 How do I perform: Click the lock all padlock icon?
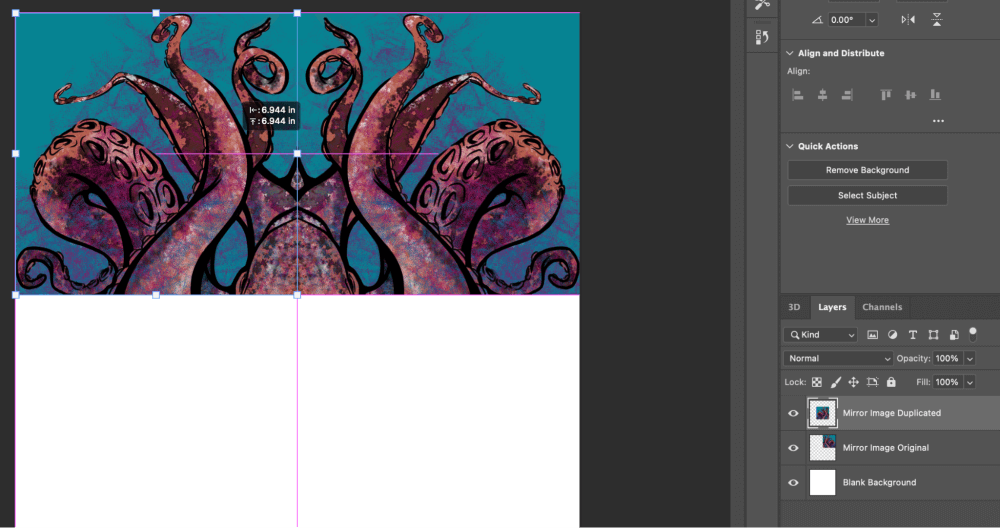(x=891, y=382)
